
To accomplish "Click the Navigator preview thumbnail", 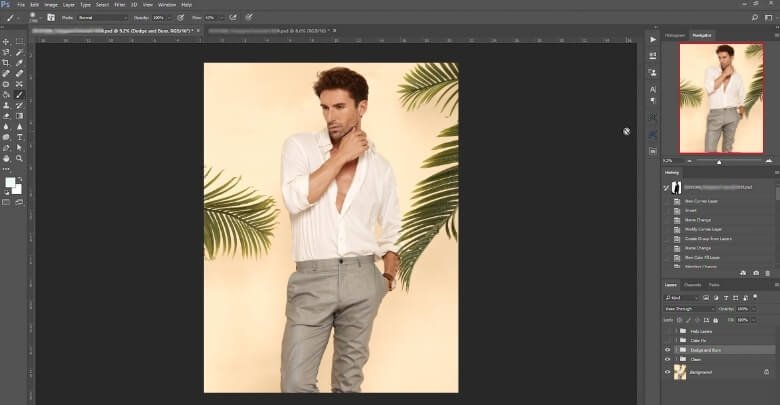I will click(721, 98).
